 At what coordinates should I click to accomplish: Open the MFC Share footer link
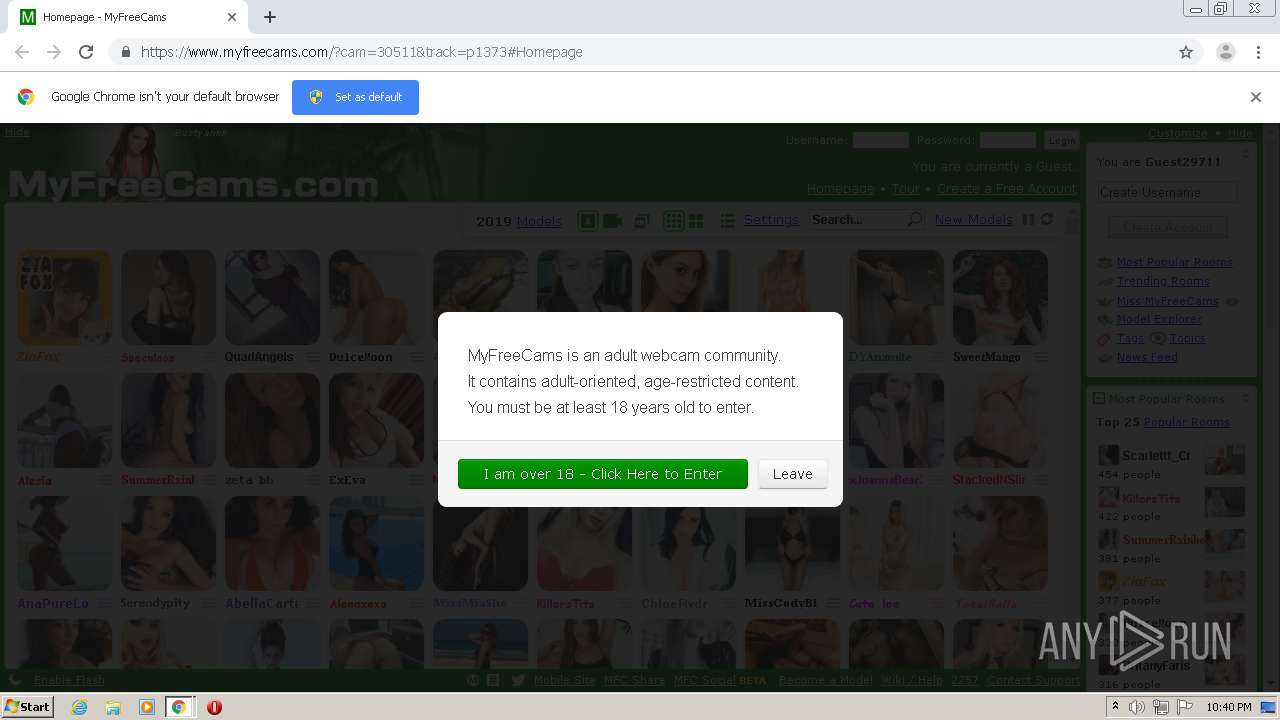tap(634, 680)
